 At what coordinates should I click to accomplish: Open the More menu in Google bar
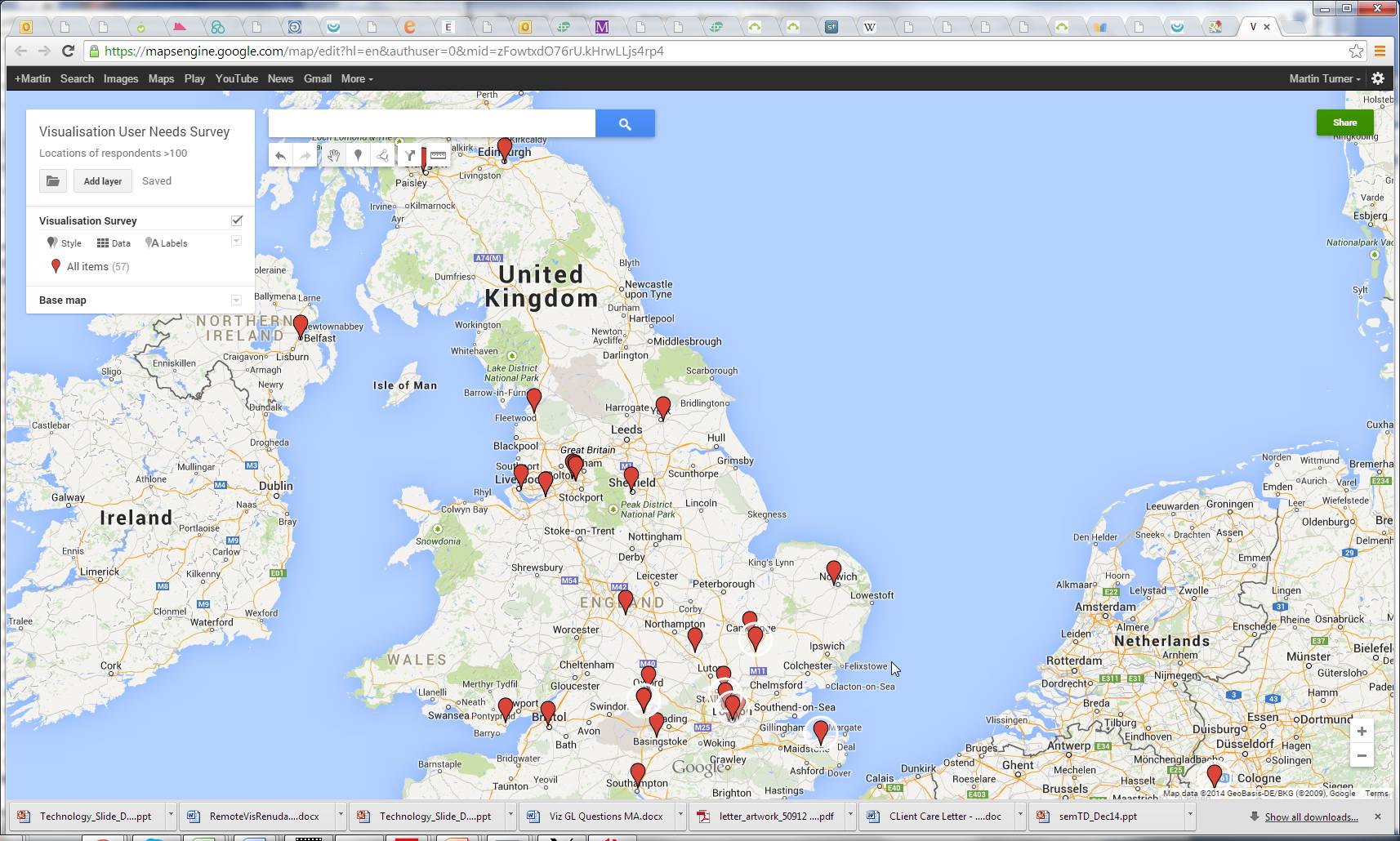pos(357,78)
